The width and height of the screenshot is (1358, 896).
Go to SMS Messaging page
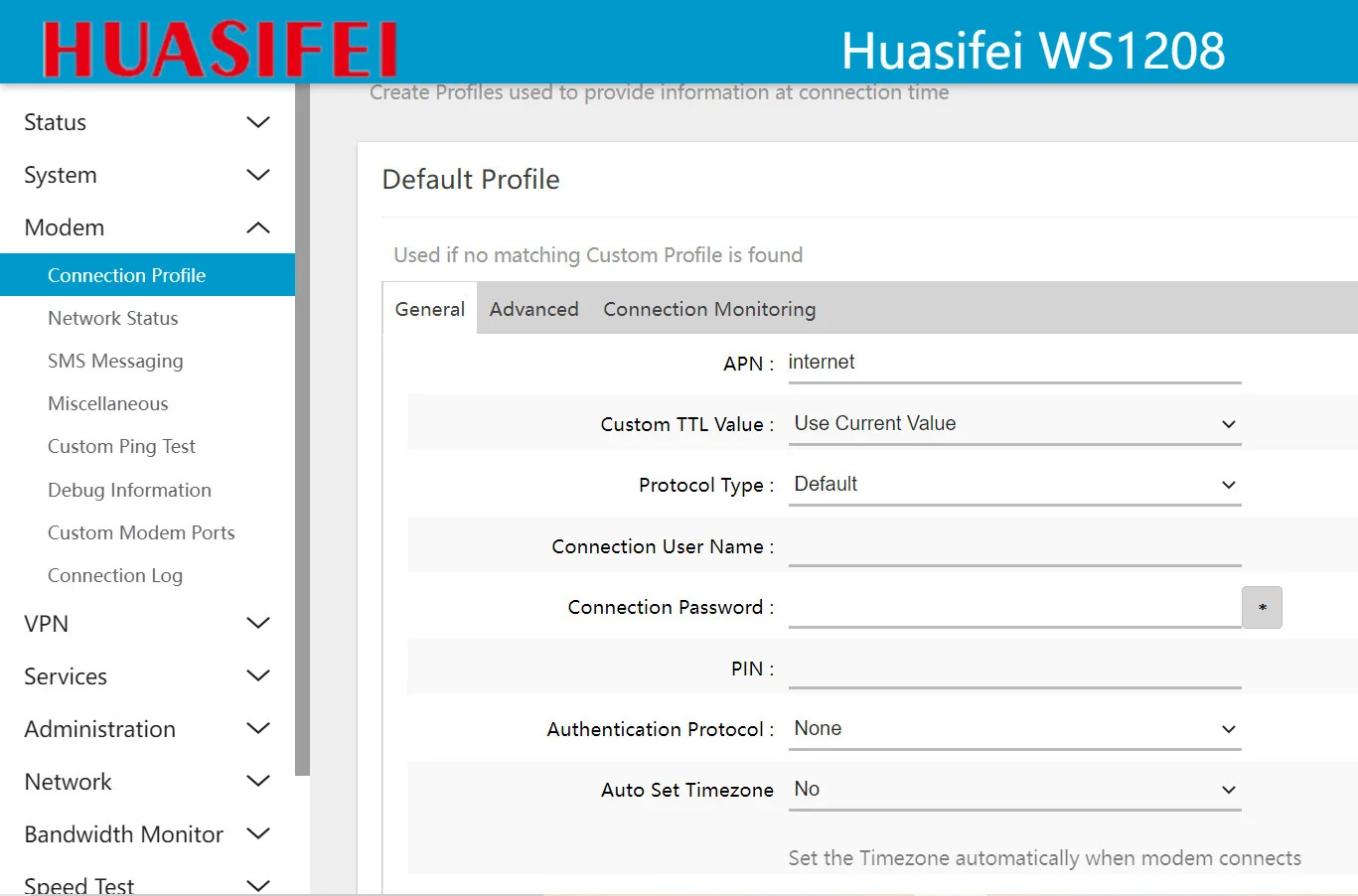[x=115, y=361]
